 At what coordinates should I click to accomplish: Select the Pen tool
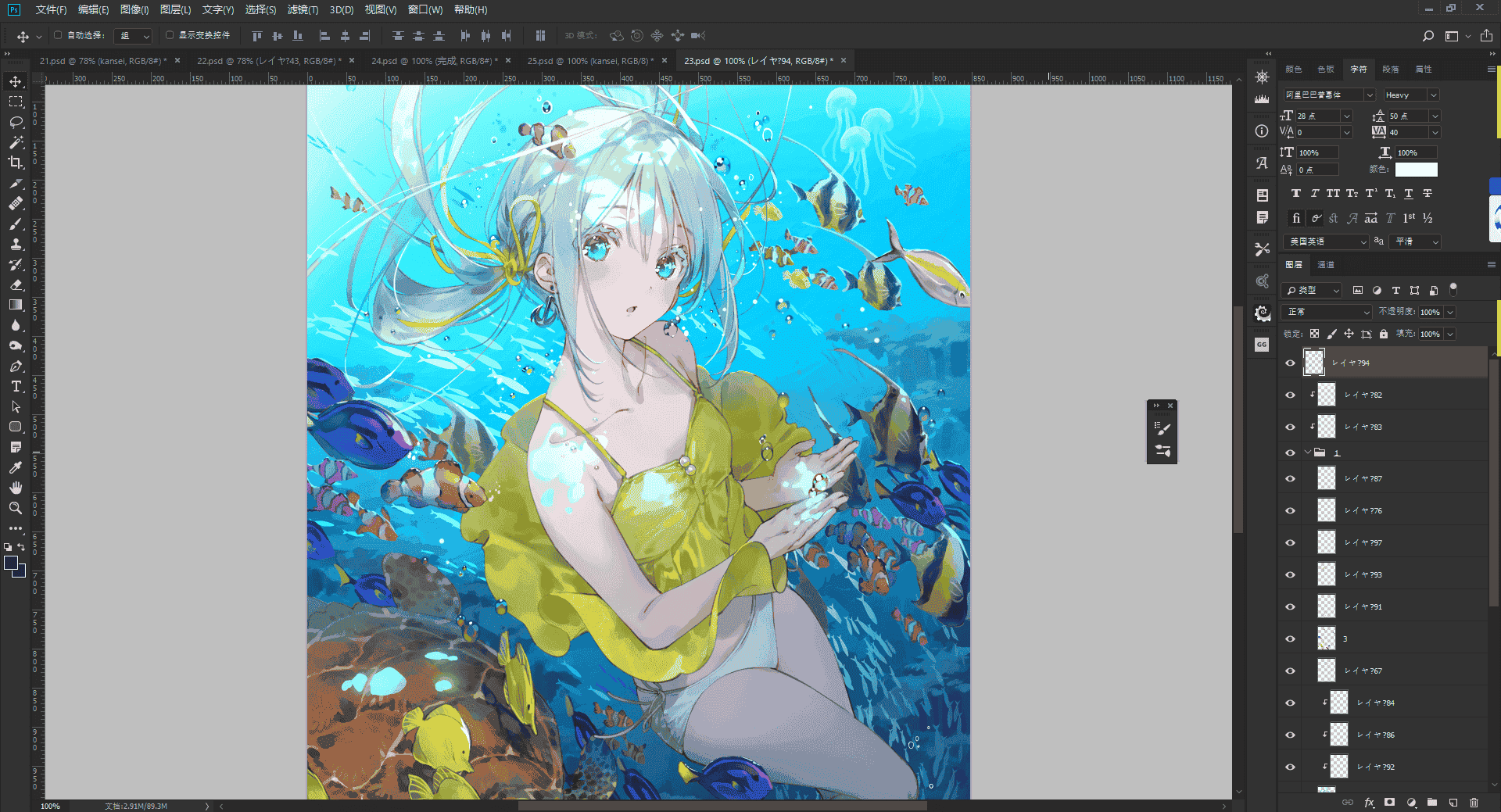[x=16, y=366]
